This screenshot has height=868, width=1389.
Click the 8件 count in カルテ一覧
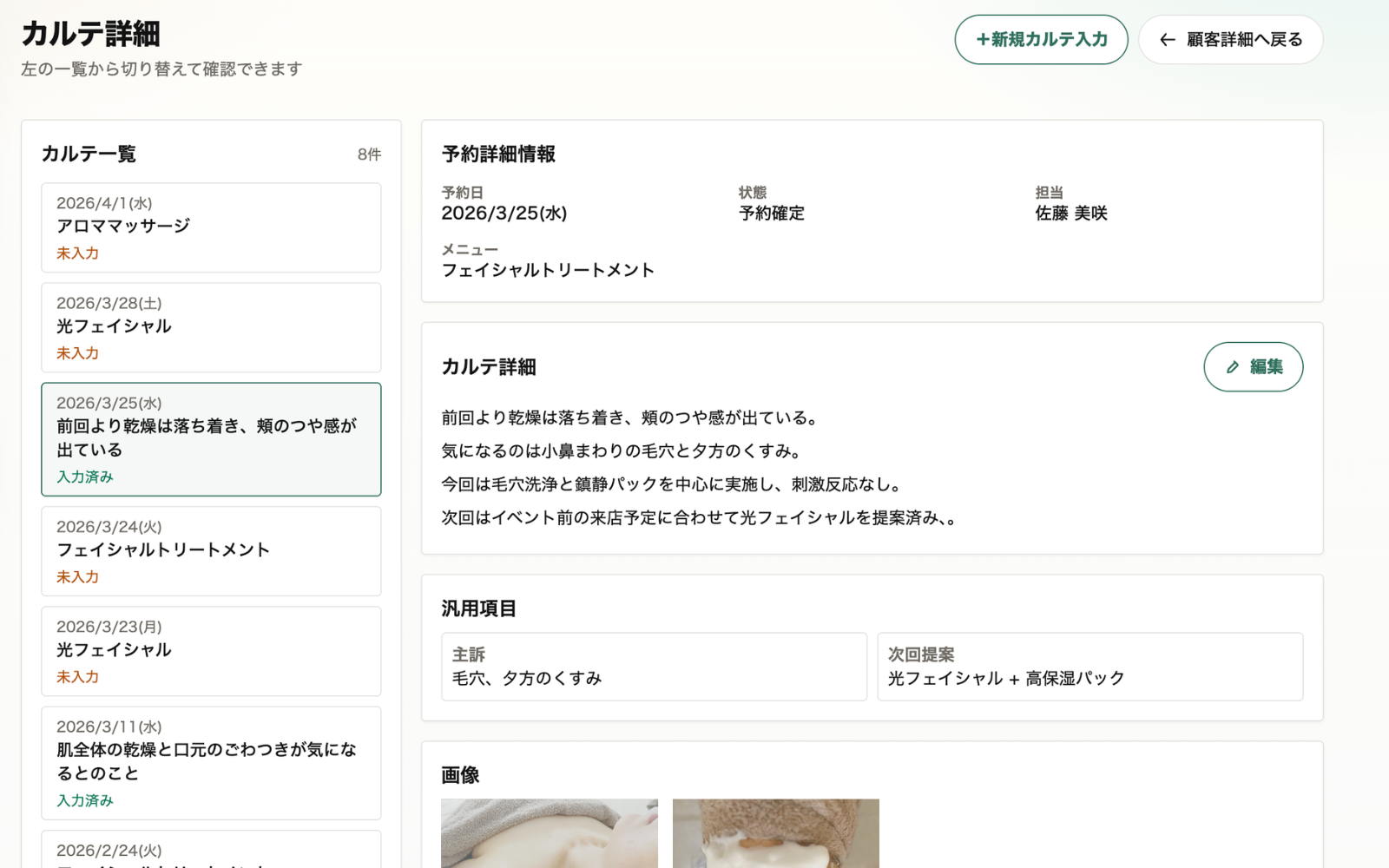pyautogui.click(x=369, y=155)
